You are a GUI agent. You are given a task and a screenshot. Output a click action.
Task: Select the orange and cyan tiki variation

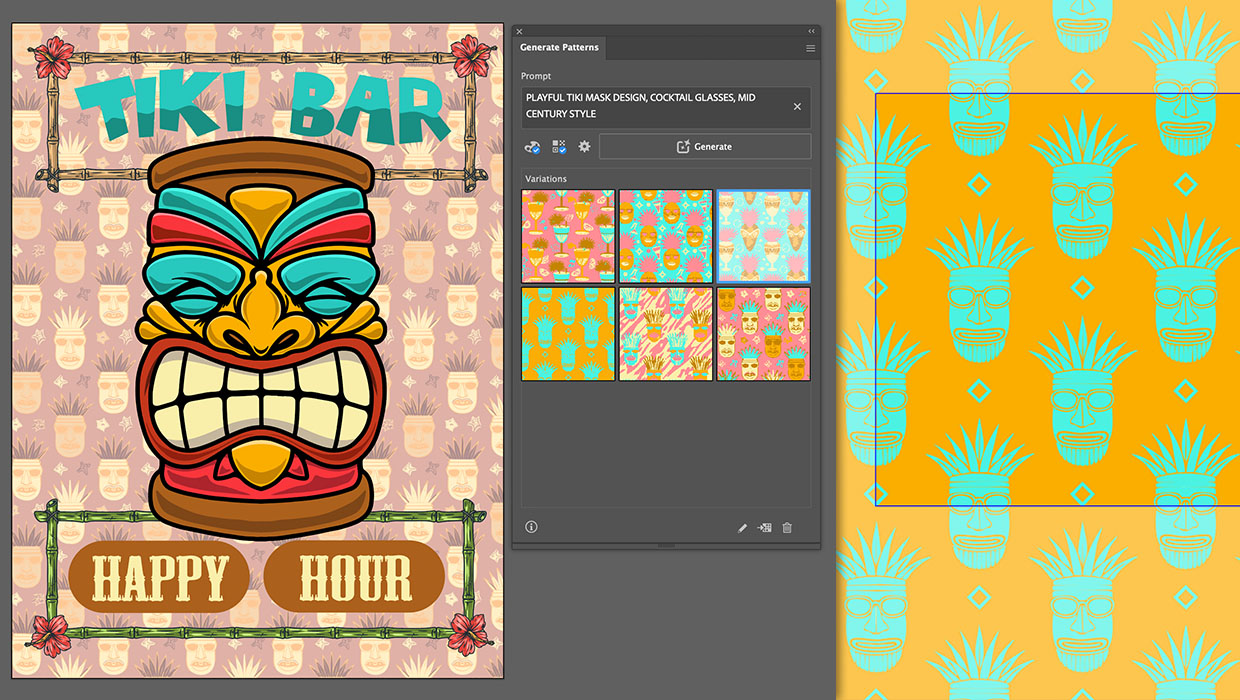[567, 334]
